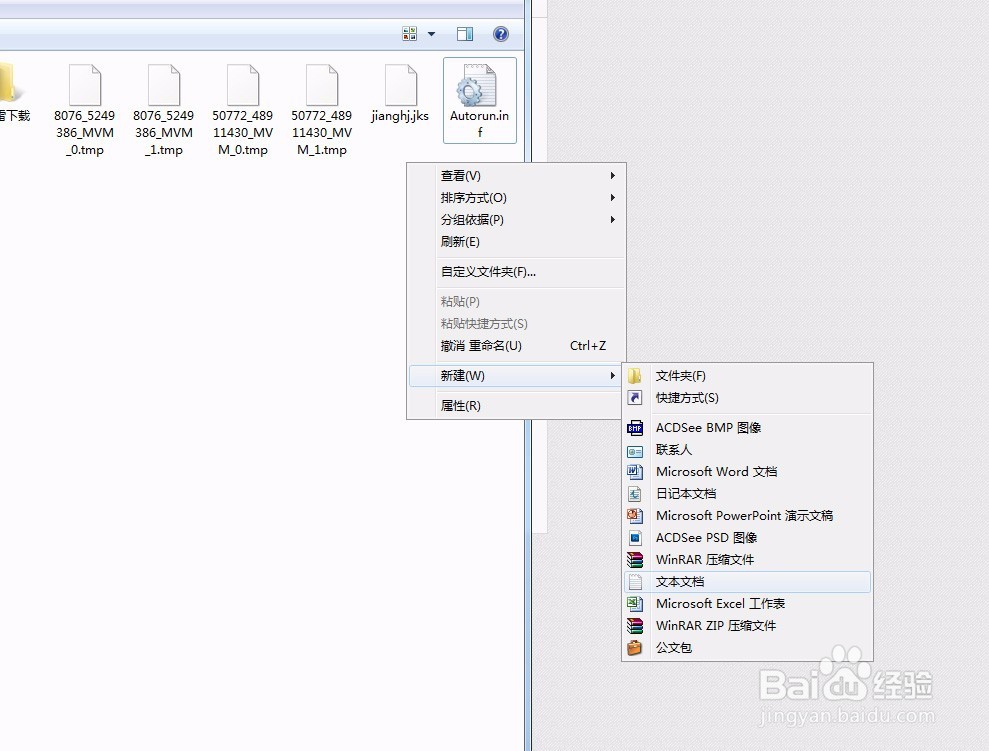Open the view options dropdown arrow

pos(431,34)
